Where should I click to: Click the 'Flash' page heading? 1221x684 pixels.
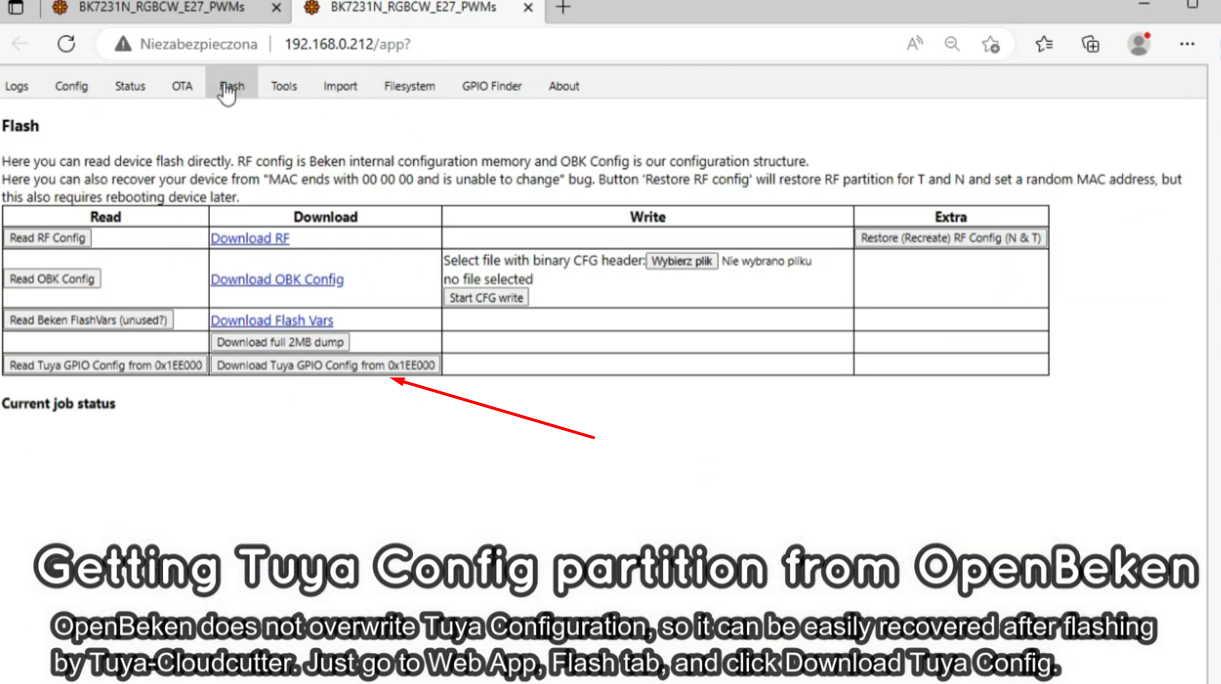20,126
